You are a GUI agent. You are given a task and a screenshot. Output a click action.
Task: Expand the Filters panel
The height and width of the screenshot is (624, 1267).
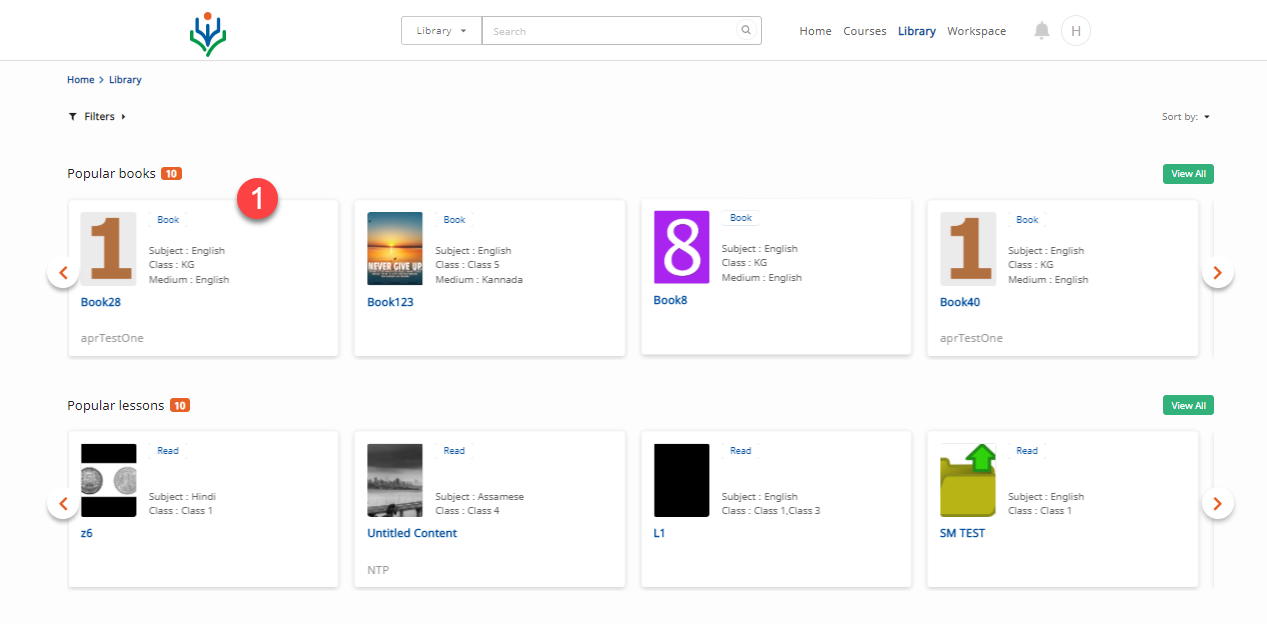pyautogui.click(x=97, y=117)
